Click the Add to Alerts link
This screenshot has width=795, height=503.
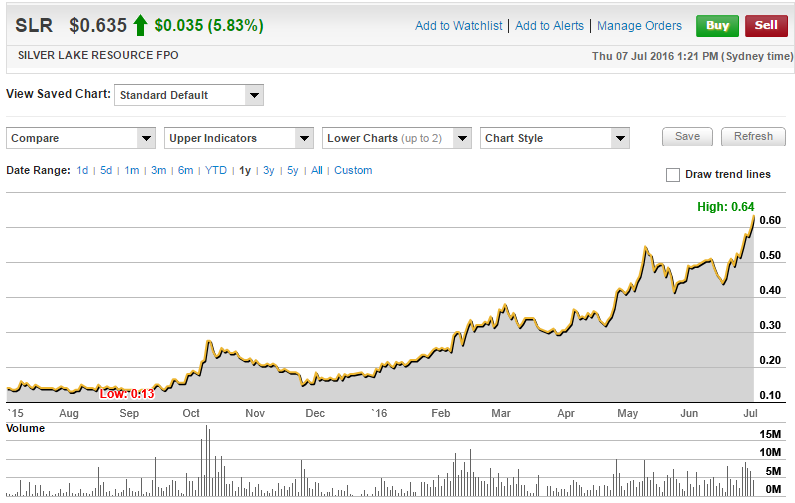click(x=549, y=26)
